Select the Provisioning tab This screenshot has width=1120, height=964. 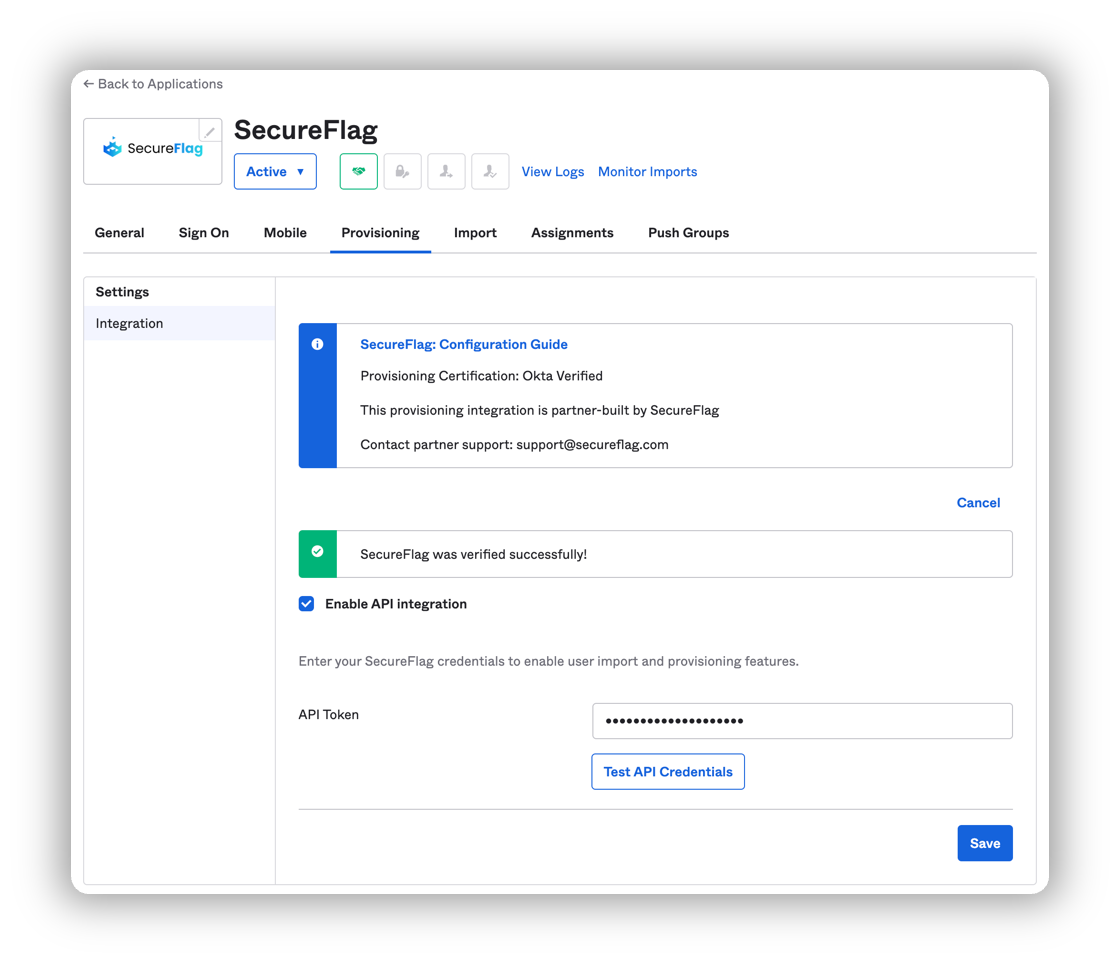pos(380,233)
